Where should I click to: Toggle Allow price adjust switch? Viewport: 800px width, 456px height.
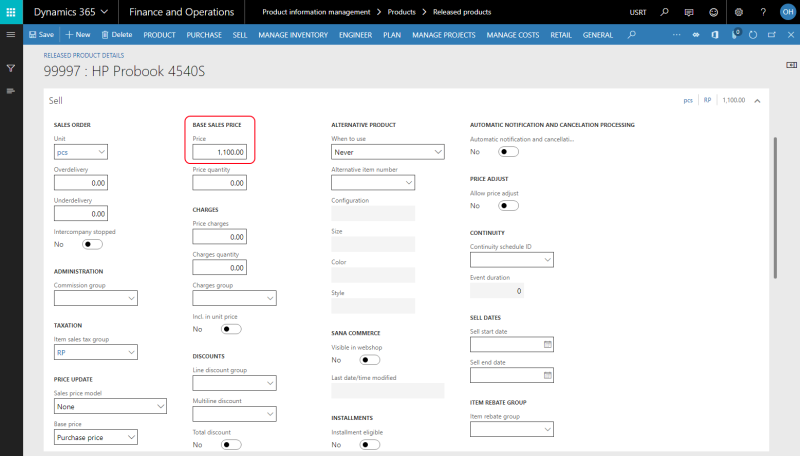point(508,206)
